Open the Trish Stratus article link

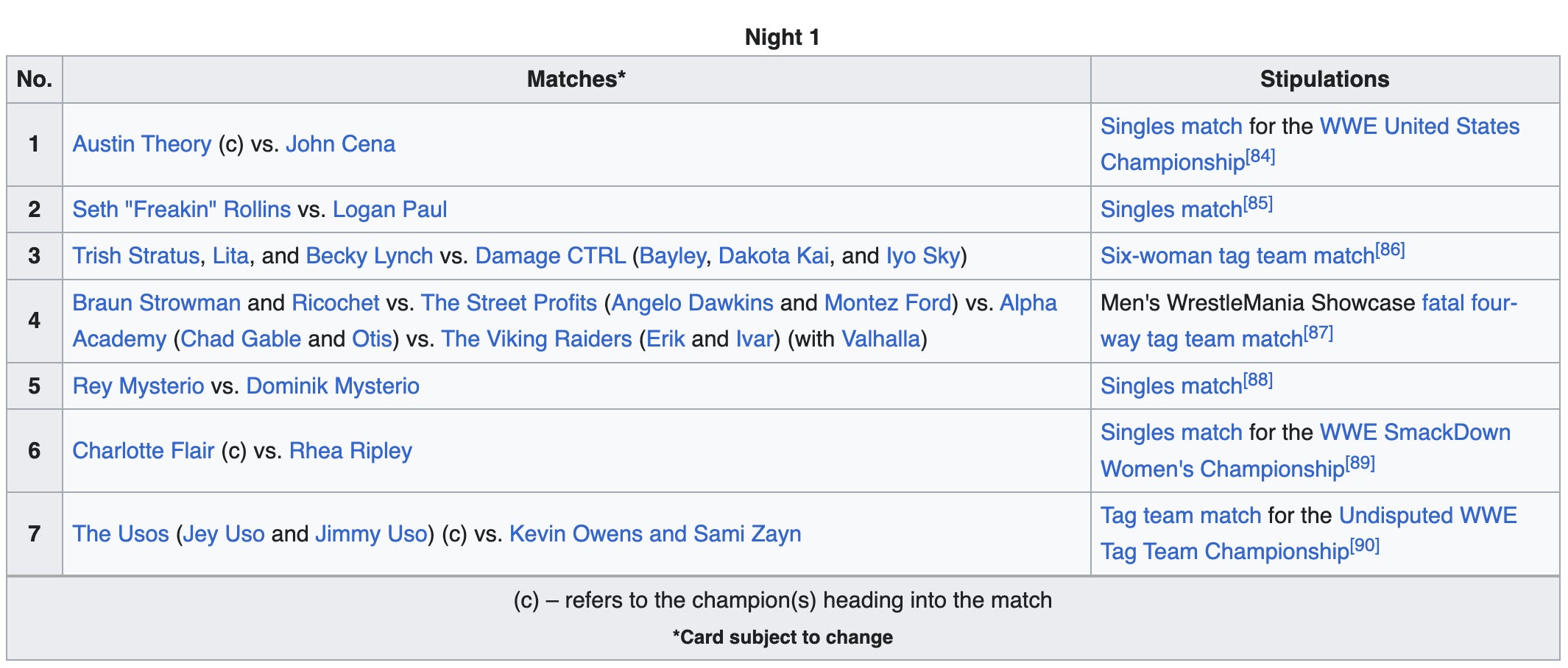pos(135,256)
